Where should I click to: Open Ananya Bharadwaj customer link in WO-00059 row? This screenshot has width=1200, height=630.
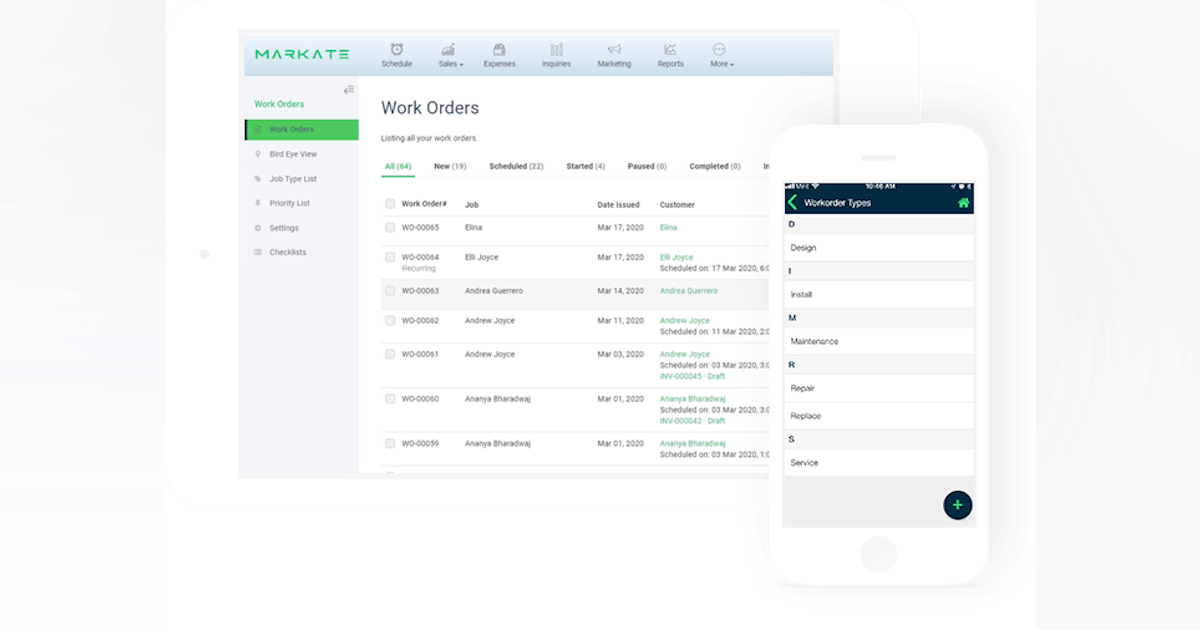[692, 443]
